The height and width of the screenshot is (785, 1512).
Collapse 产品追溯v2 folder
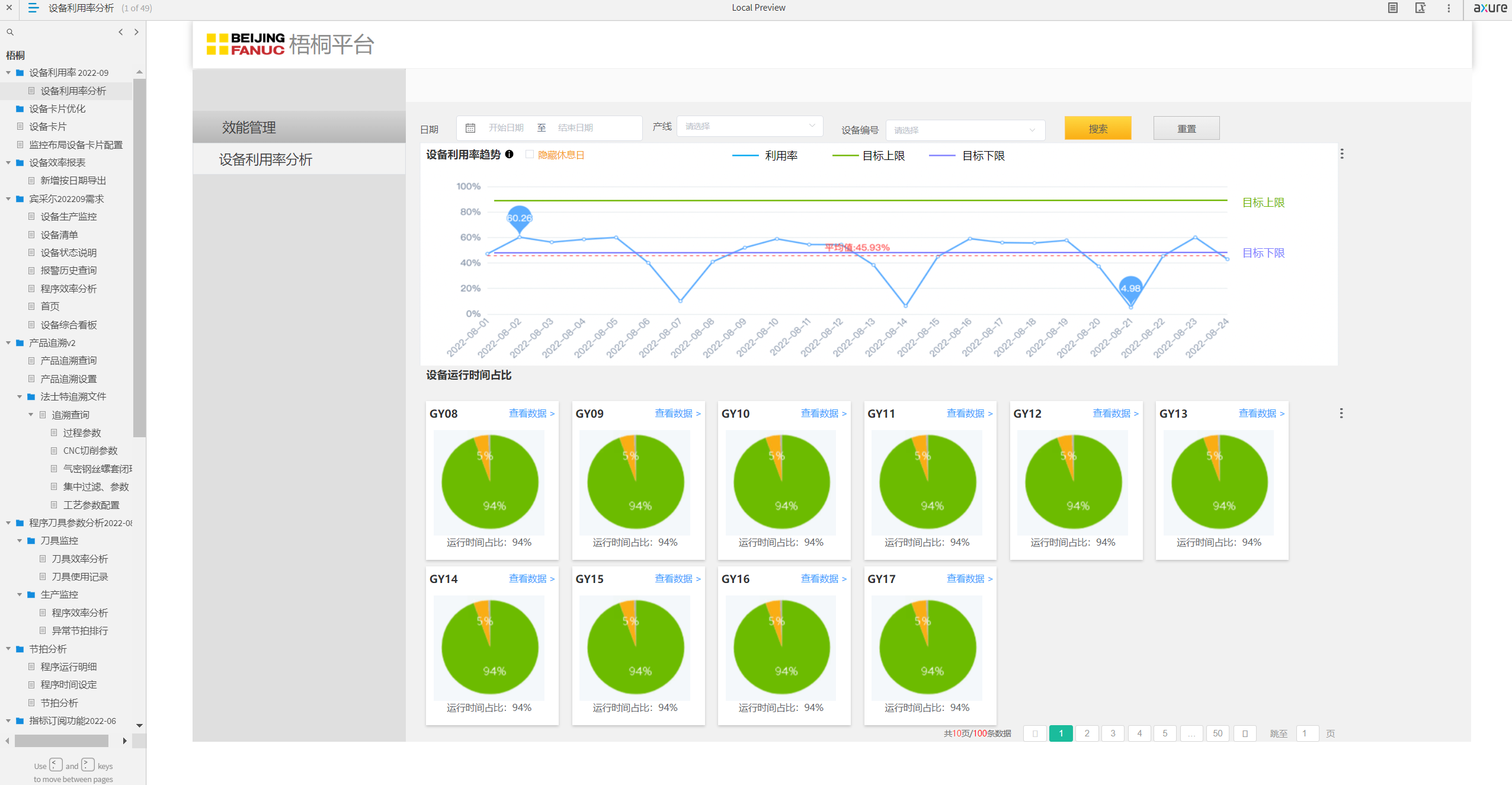point(8,342)
